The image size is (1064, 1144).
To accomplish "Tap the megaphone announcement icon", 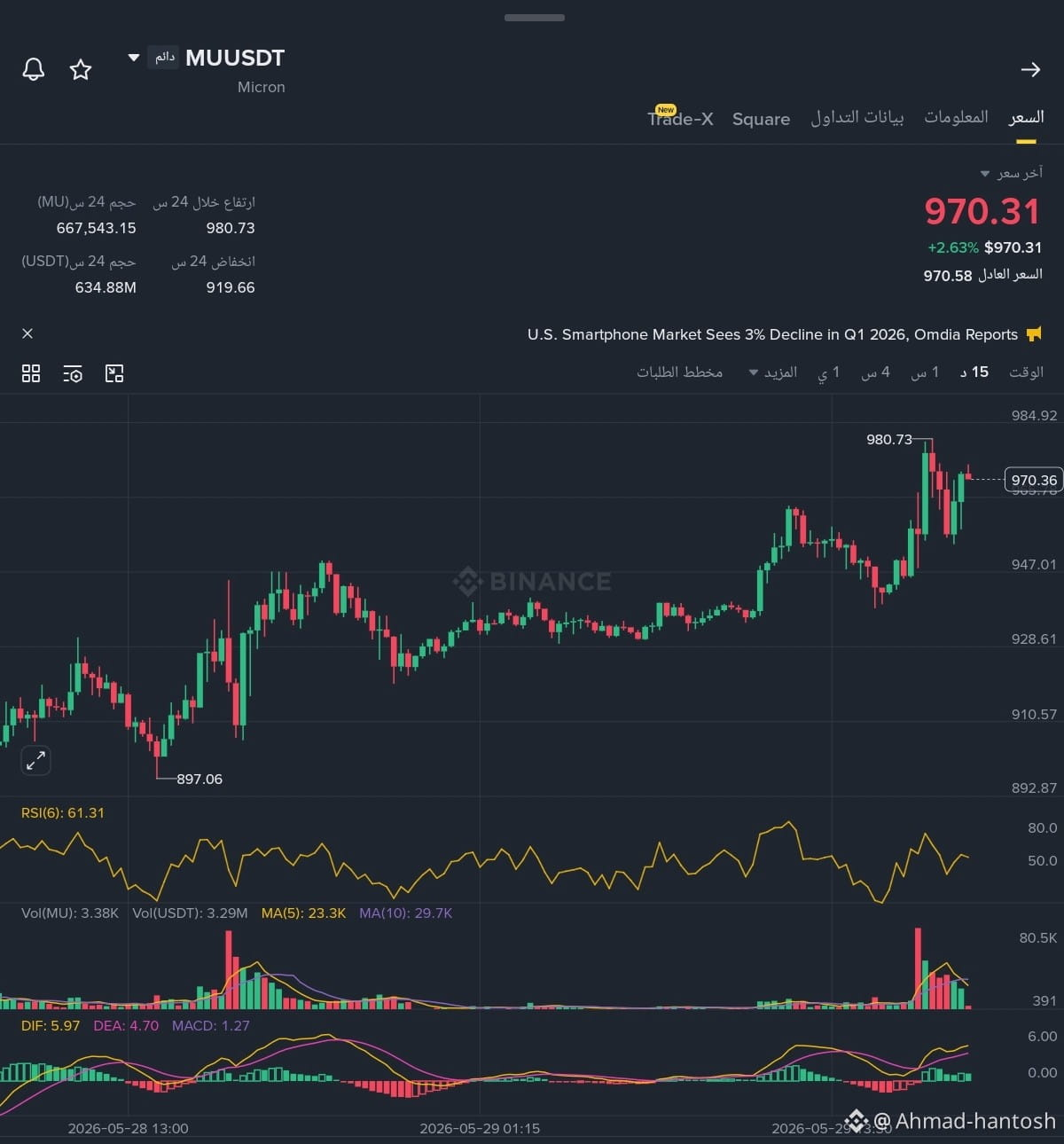I will tap(1034, 334).
